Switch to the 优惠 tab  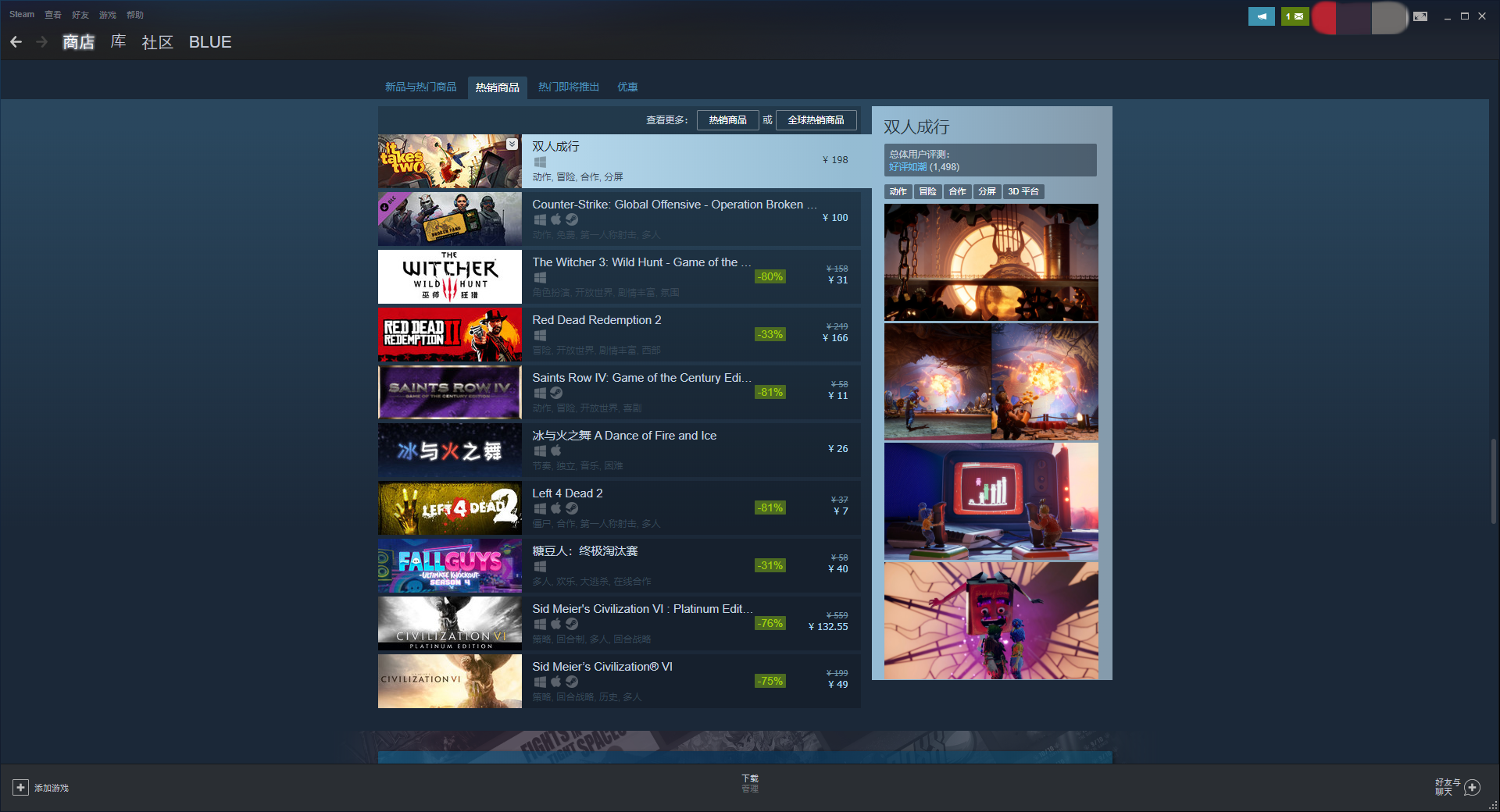pos(627,87)
